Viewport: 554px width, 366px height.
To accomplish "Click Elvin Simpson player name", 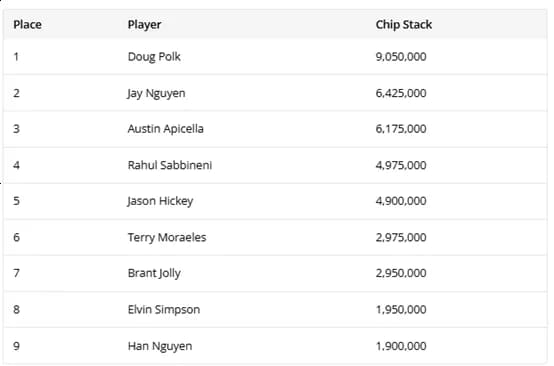I will pyautogui.click(x=164, y=310).
